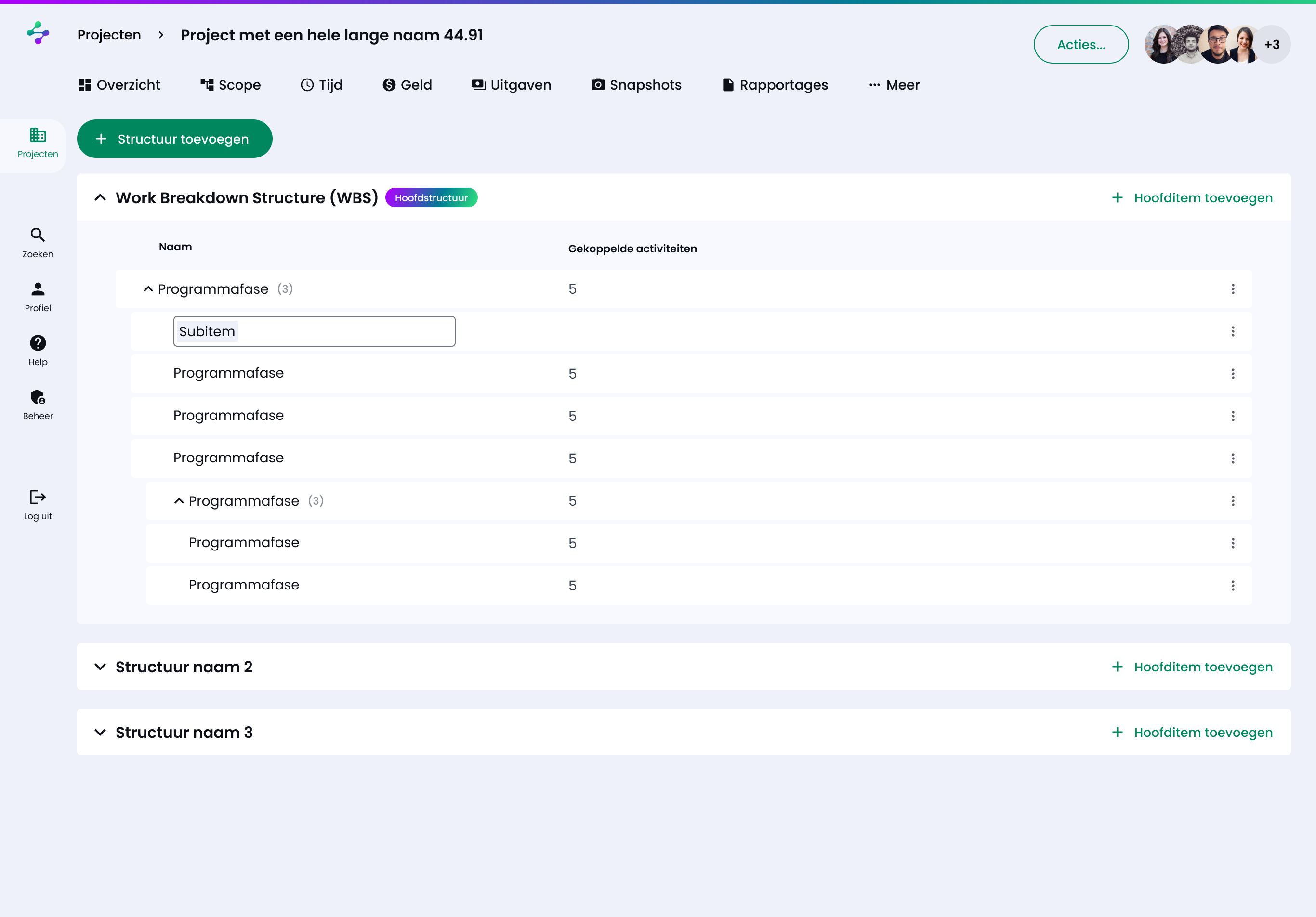
Task: Open the Uitgaven tab
Action: click(511, 85)
